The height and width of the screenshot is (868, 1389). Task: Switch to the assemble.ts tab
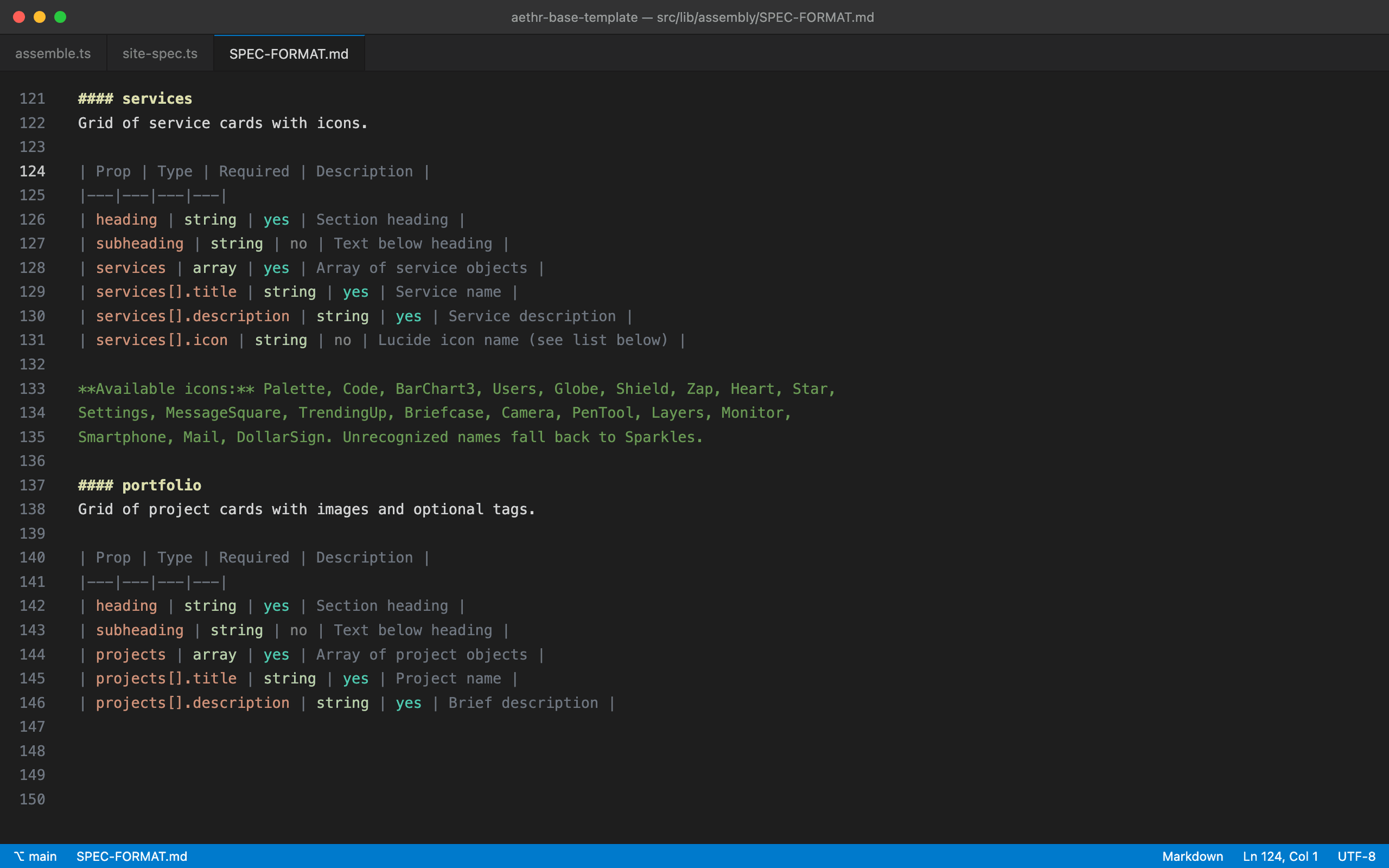(x=53, y=53)
